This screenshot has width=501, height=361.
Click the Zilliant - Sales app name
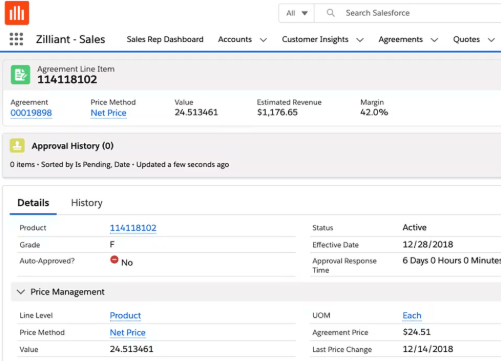71,39
